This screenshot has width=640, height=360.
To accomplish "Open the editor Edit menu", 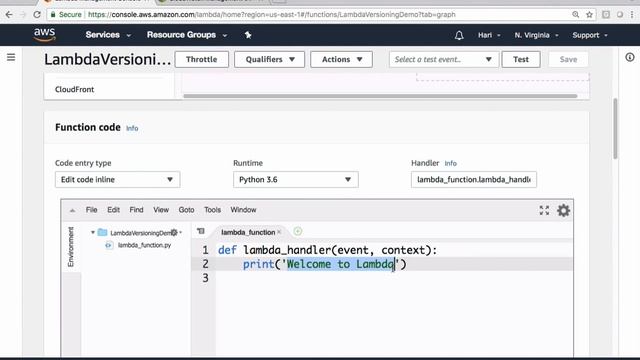I will coord(113,210).
